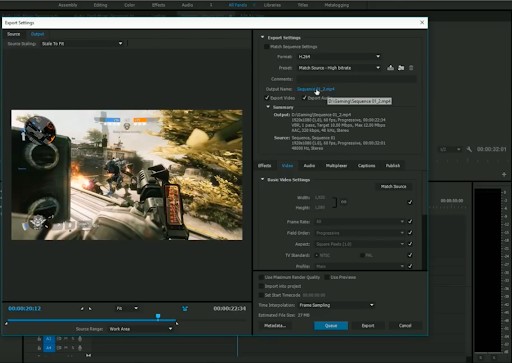Click the A4 track lock icon
Viewport: 512px width, 363px height.
39,348
